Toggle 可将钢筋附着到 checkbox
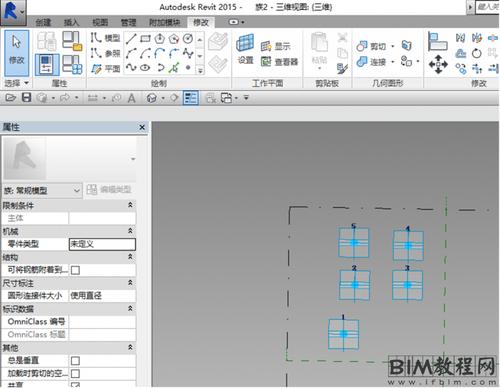The image size is (500, 388). (75, 270)
